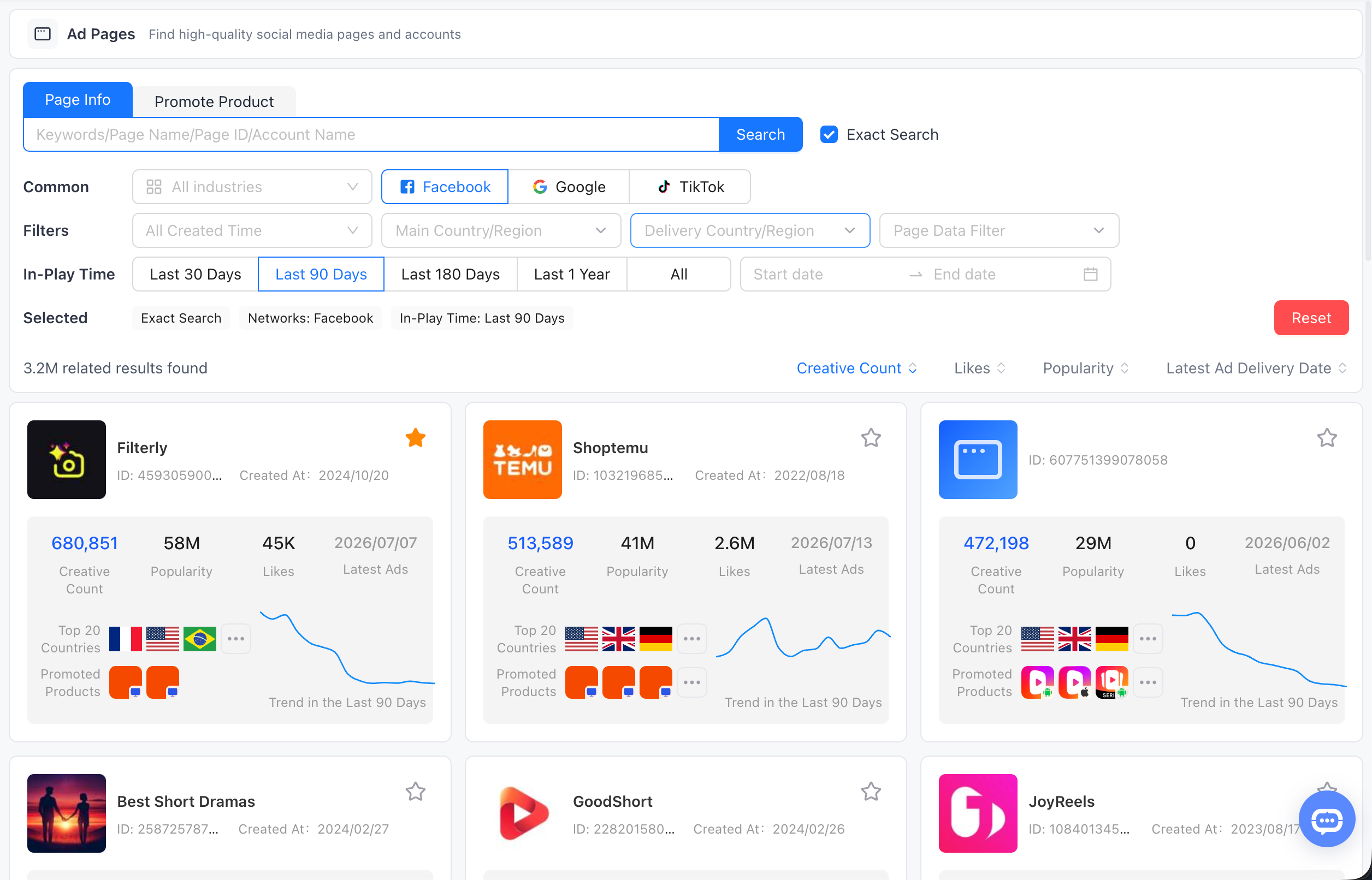Click the red Reset button
Screen dimensions: 1372x880
pyautogui.click(x=1311, y=318)
